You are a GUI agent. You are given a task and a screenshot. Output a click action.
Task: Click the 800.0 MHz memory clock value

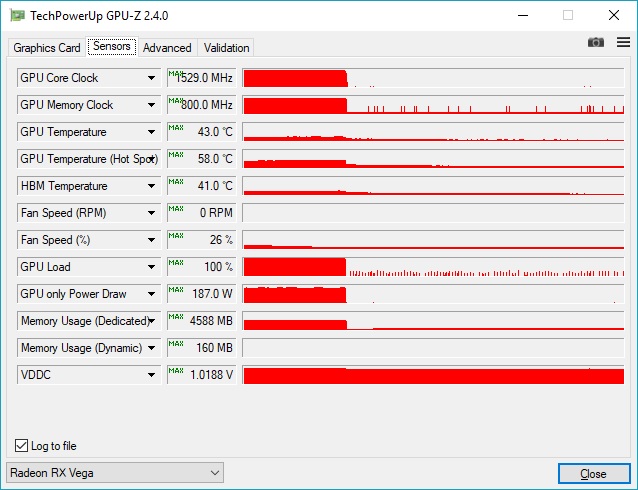pyautogui.click(x=201, y=105)
